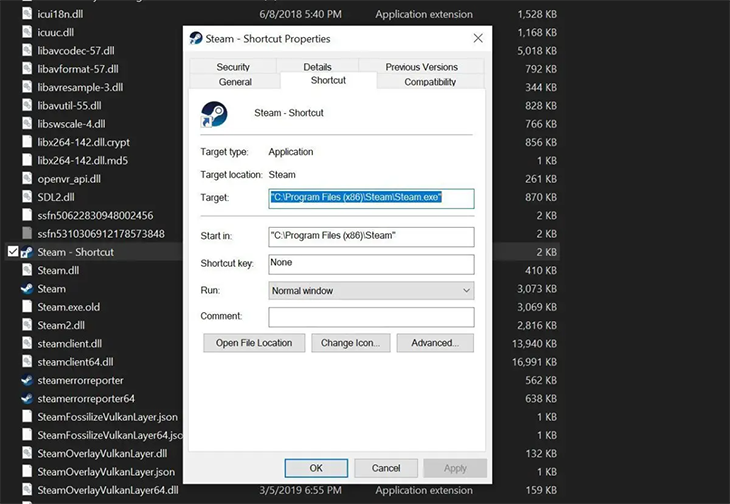This screenshot has height=504, width=730.
Task: Click inside the Target path field
Action: (x=372, y=198)
